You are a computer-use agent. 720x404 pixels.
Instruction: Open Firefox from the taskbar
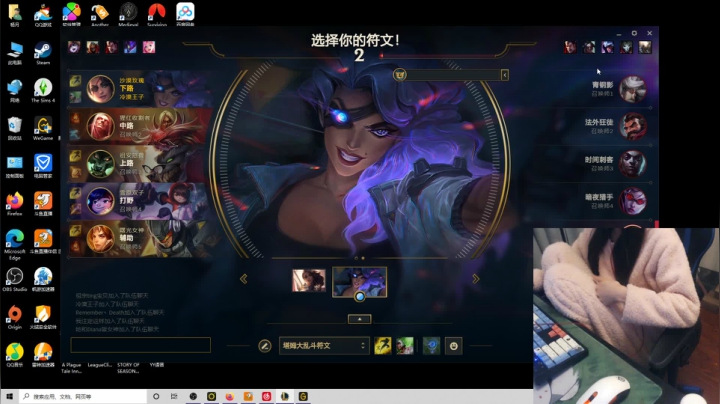coord(230,396)
